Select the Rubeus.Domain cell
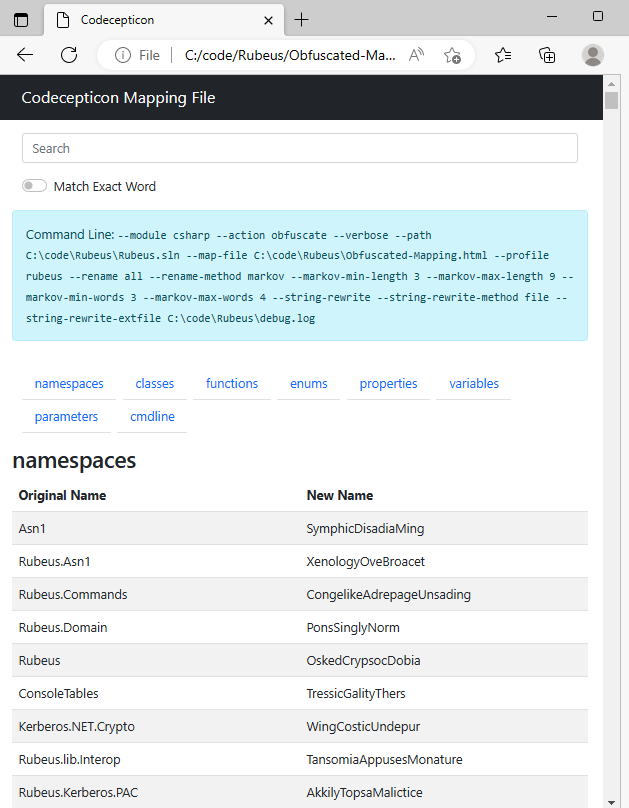 point(156,628)
